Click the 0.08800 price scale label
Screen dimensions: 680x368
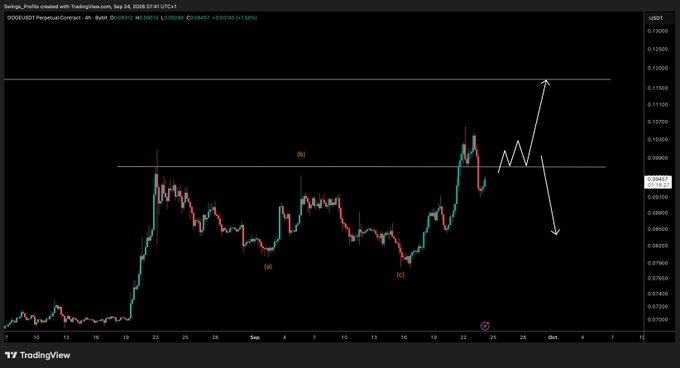(x=657, y=213)
